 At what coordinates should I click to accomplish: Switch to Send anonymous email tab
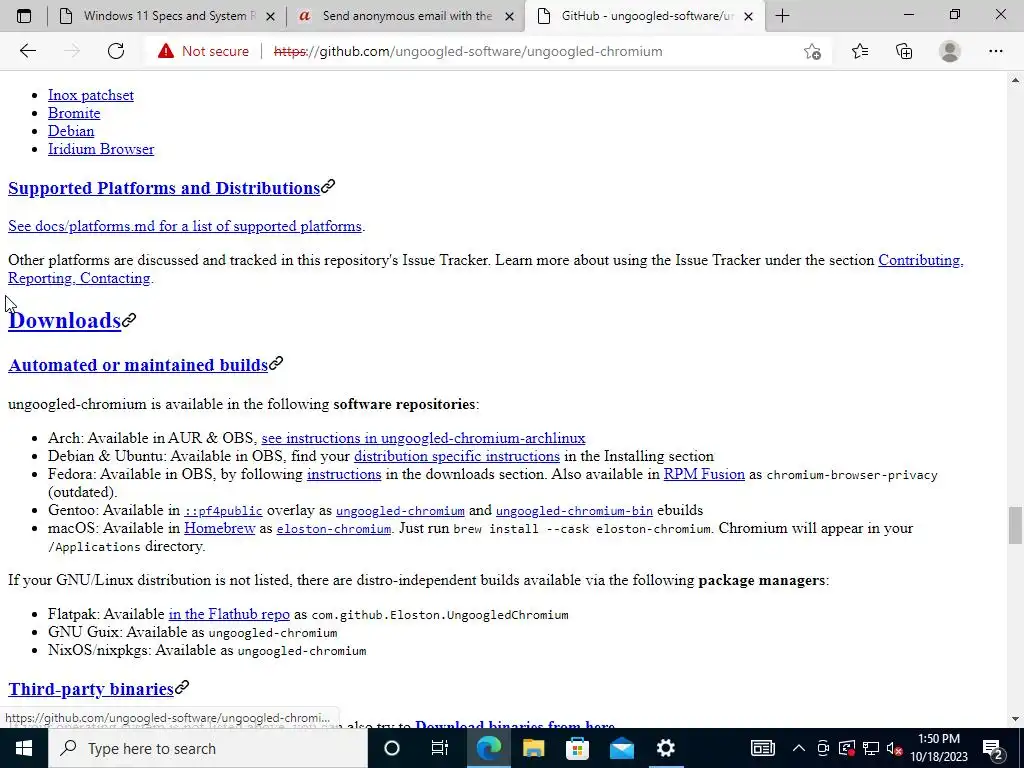[x=405, y=16]
